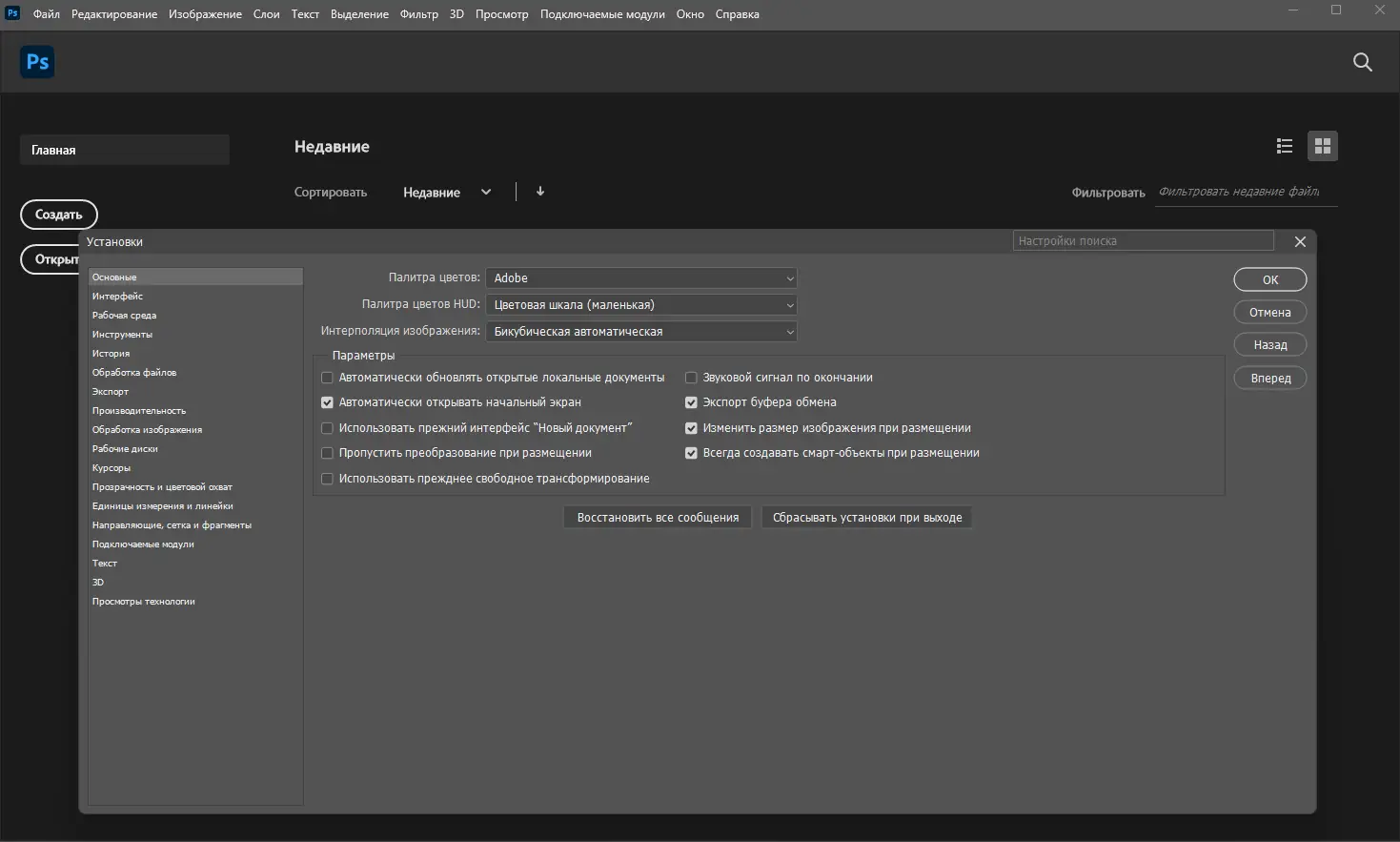1400x842 pixels.
Task: Open the Текст menu in menu bar
Action: [305, 14]
